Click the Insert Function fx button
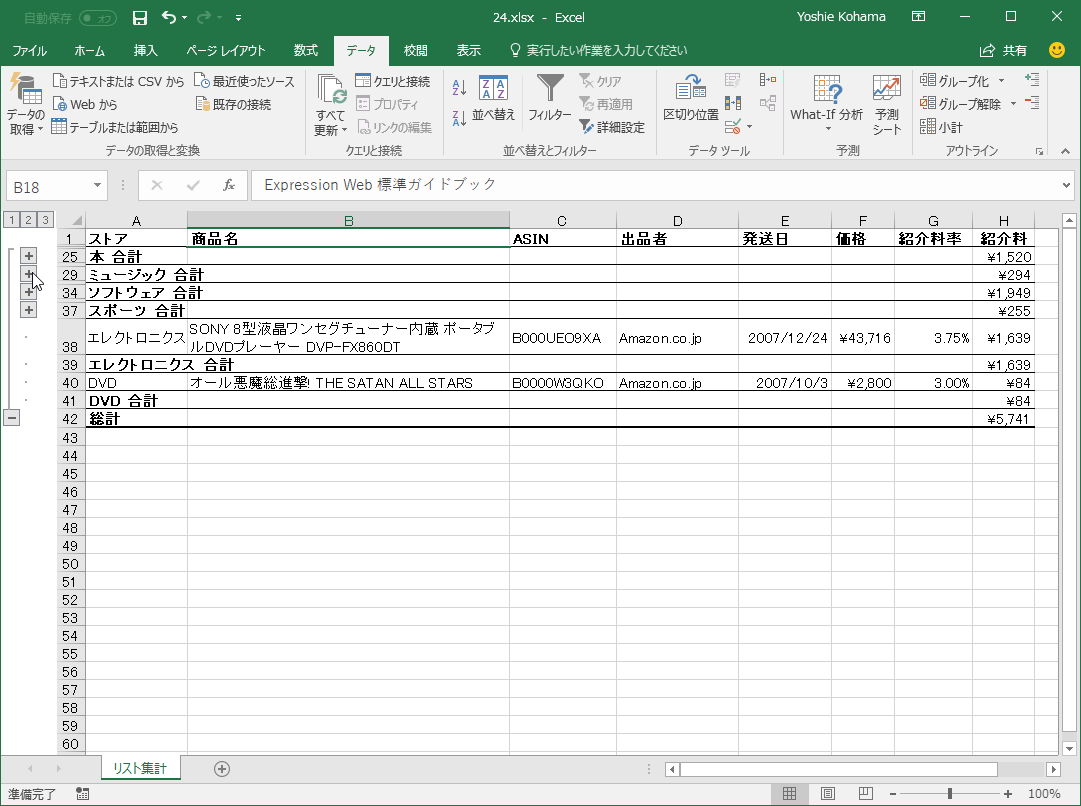This screenshot has width=1081, height=806. 229,185
